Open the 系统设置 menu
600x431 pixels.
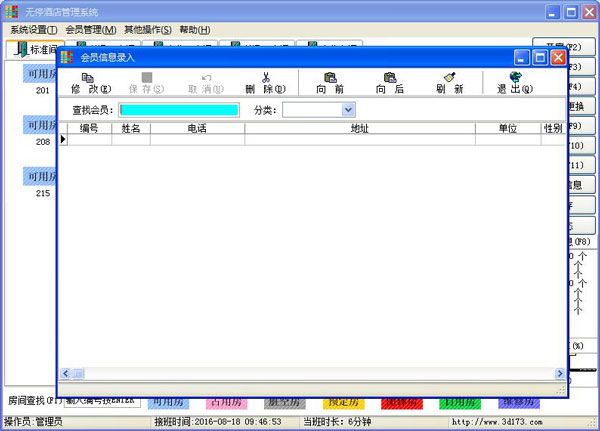tap(34, 30)
